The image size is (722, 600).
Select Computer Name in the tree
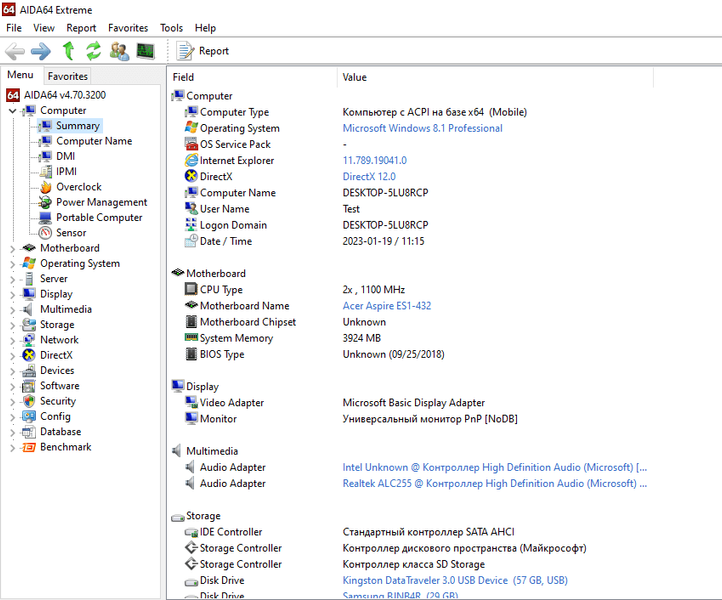(x=94, y=141)
